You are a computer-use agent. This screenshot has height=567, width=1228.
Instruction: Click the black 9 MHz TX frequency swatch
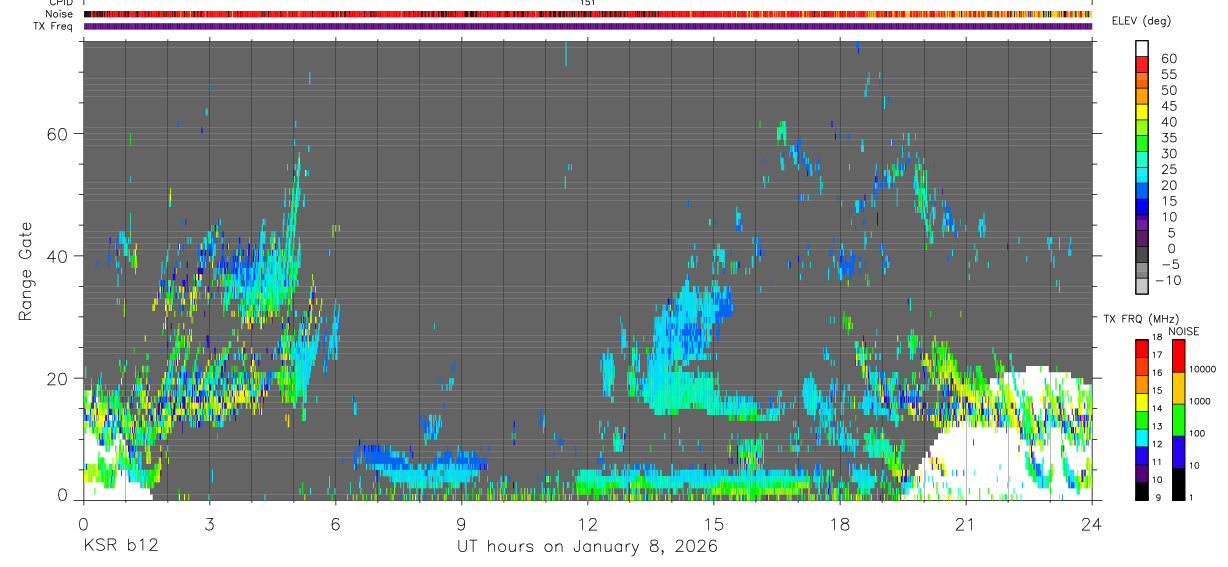pyautogui.click(x=1142, y=491)
